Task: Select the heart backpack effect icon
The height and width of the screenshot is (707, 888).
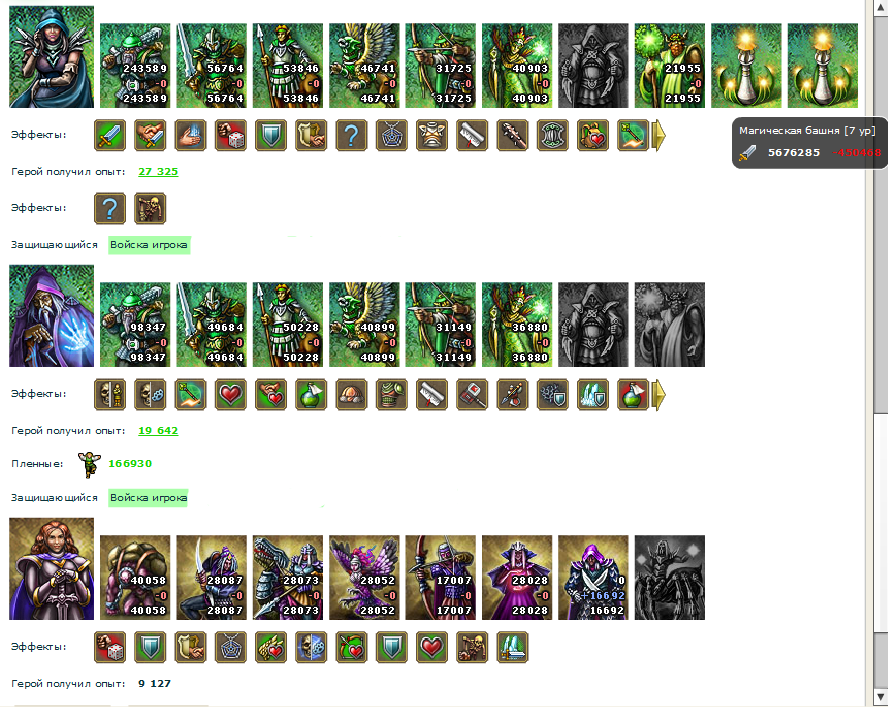Action: click(x=592, y=135)
